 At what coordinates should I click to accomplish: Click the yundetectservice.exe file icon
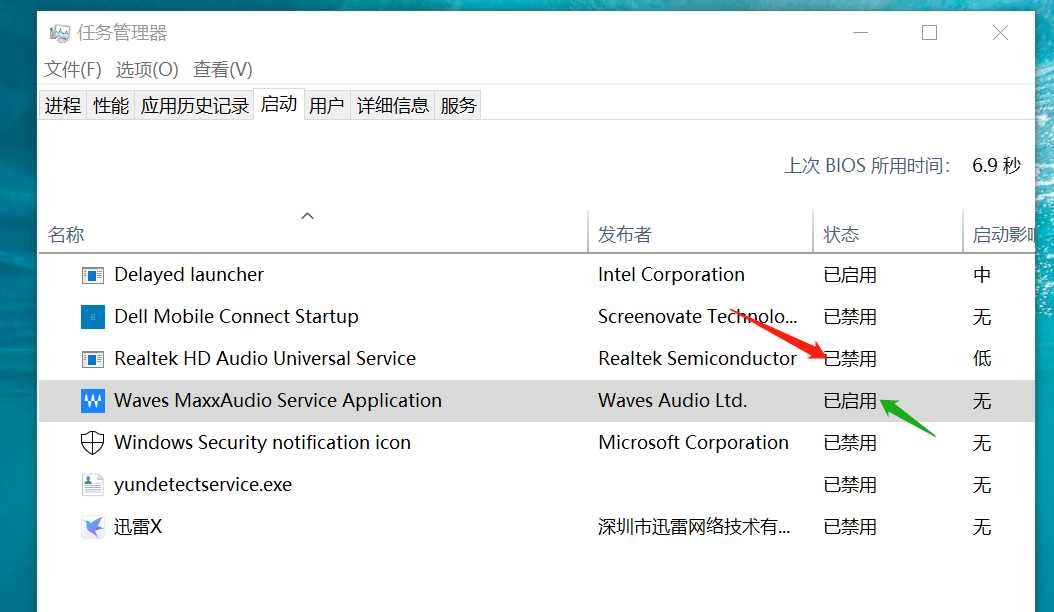92,485
